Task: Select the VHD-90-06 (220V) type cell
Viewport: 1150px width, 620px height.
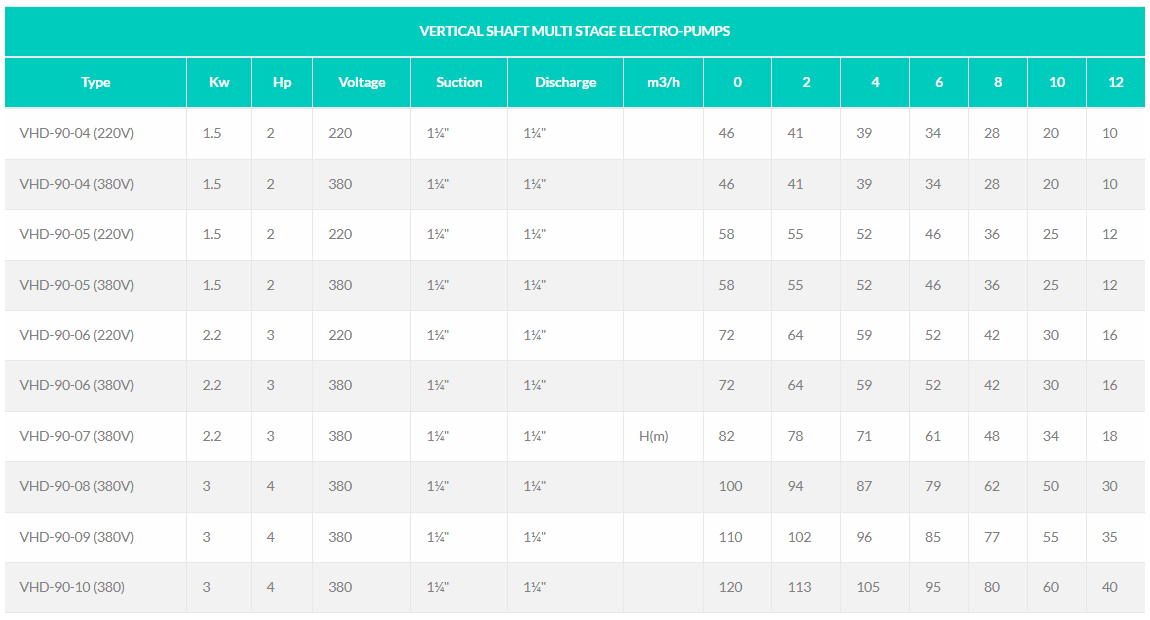Action: point(77,335)
